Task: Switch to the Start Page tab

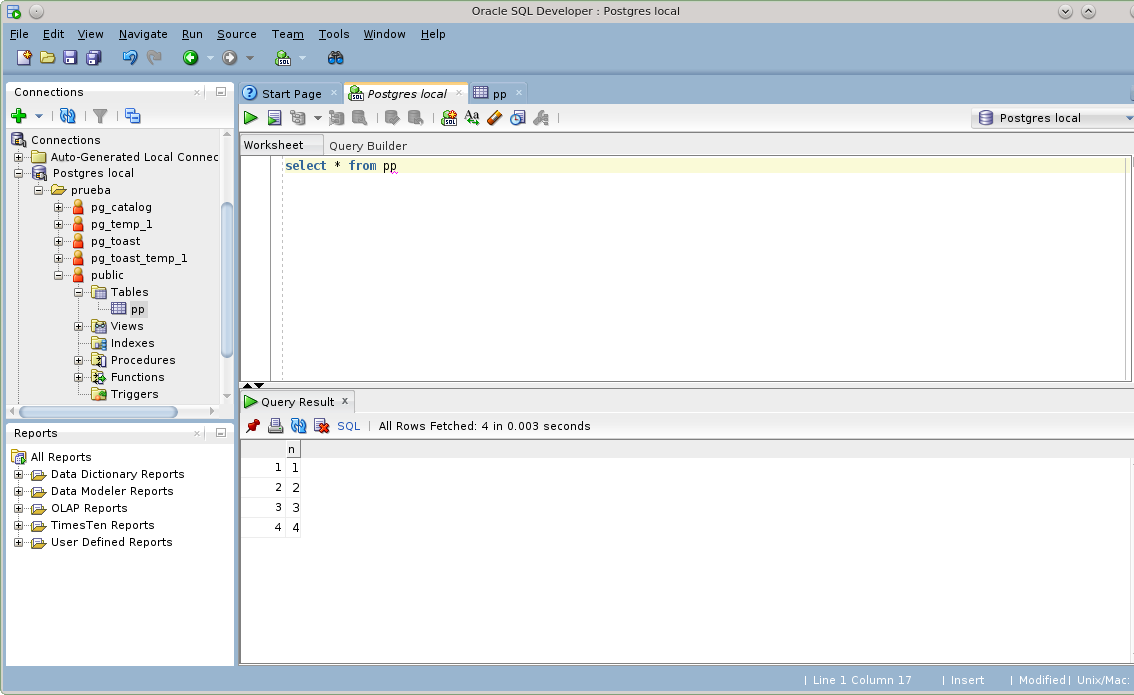Action: point(291,93)
